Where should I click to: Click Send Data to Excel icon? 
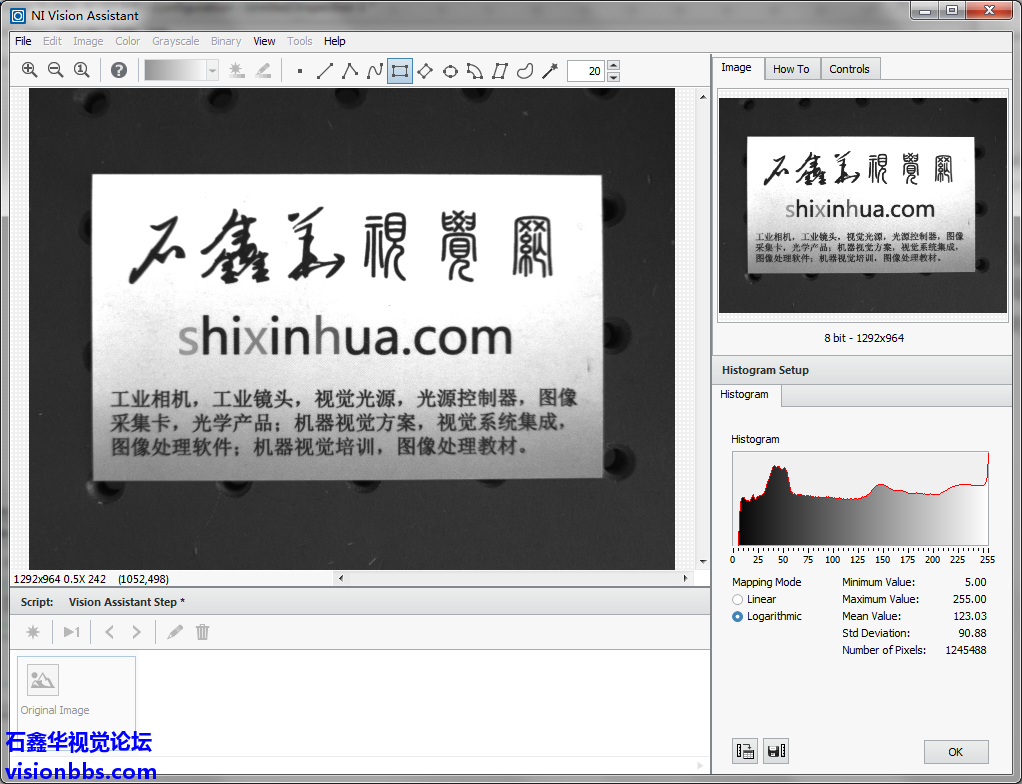click(745, 752)
